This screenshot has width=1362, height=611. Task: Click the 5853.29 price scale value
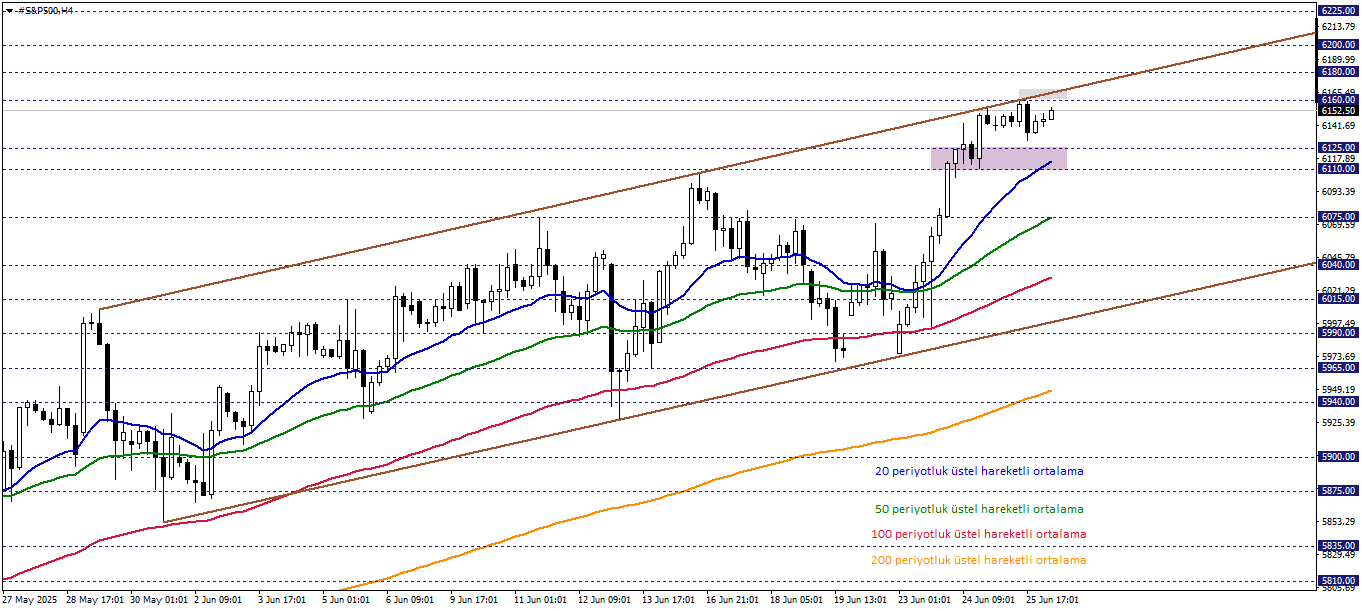click(1338, 522)
